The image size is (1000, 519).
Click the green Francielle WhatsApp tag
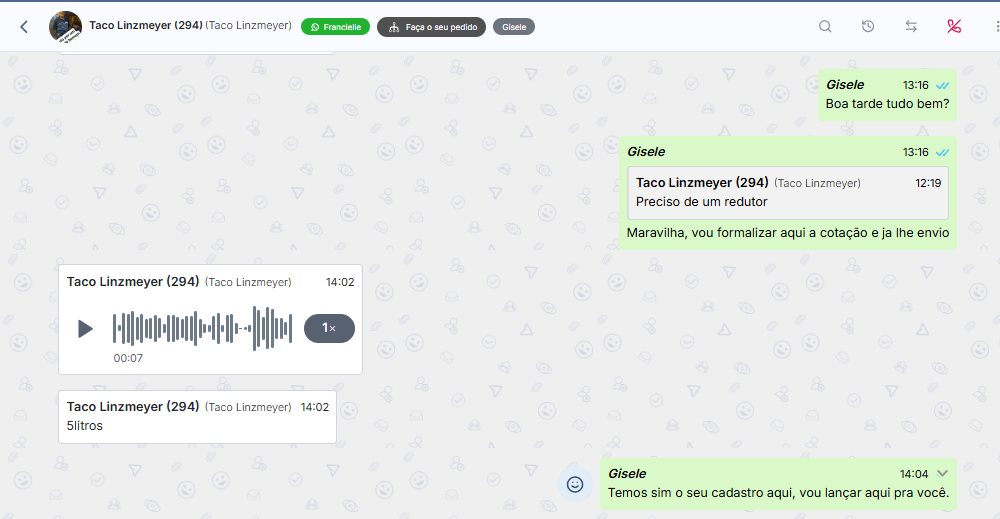(335, 27)
